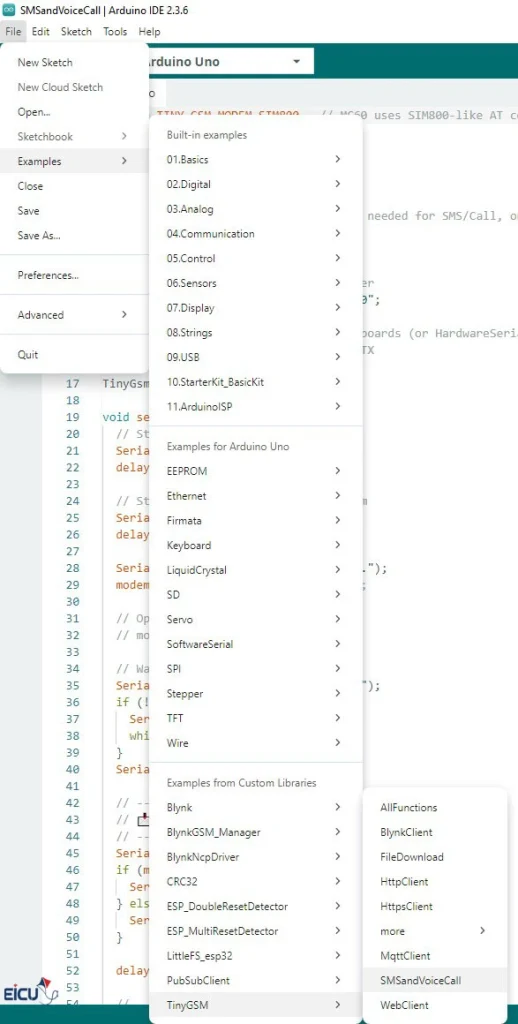This screenshot has height=1024, width=518.
Task: Expand LittleFS_esp32 examples
Action: click(255, 955)
